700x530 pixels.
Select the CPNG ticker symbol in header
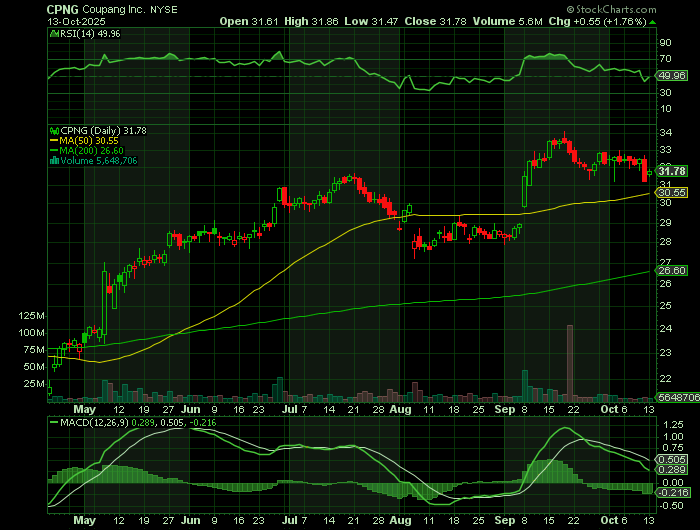(62, 9)
